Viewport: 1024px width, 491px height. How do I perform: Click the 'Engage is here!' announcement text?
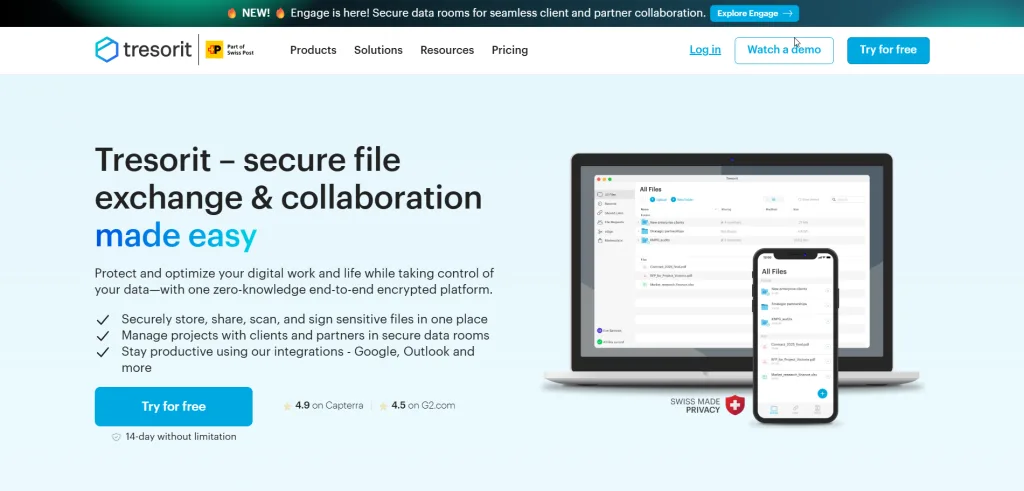(498, 13)
